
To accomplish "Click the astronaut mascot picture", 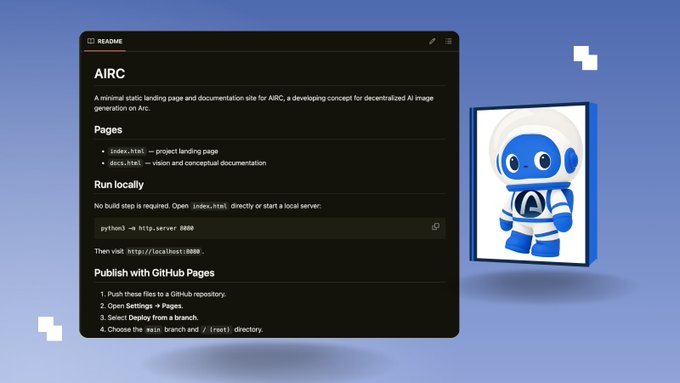I will pyautogui.click(x=533, y=183).
